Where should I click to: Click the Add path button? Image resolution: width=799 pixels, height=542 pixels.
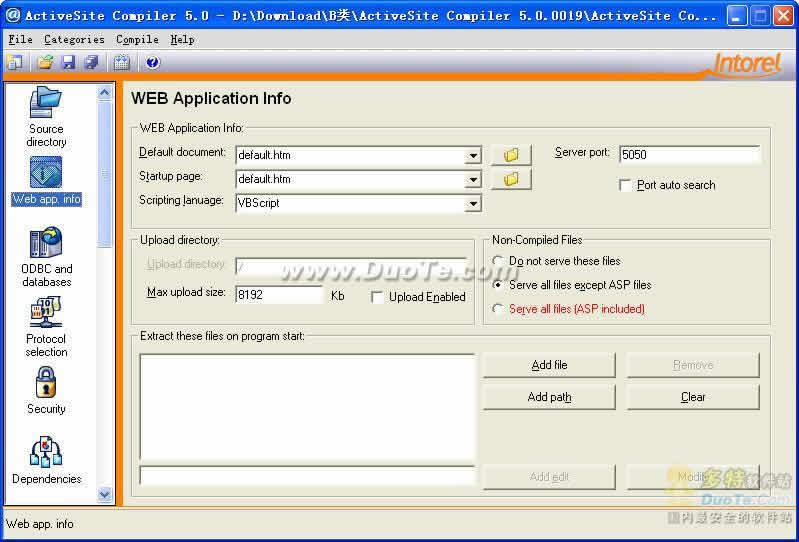click(x=549, y=397)
